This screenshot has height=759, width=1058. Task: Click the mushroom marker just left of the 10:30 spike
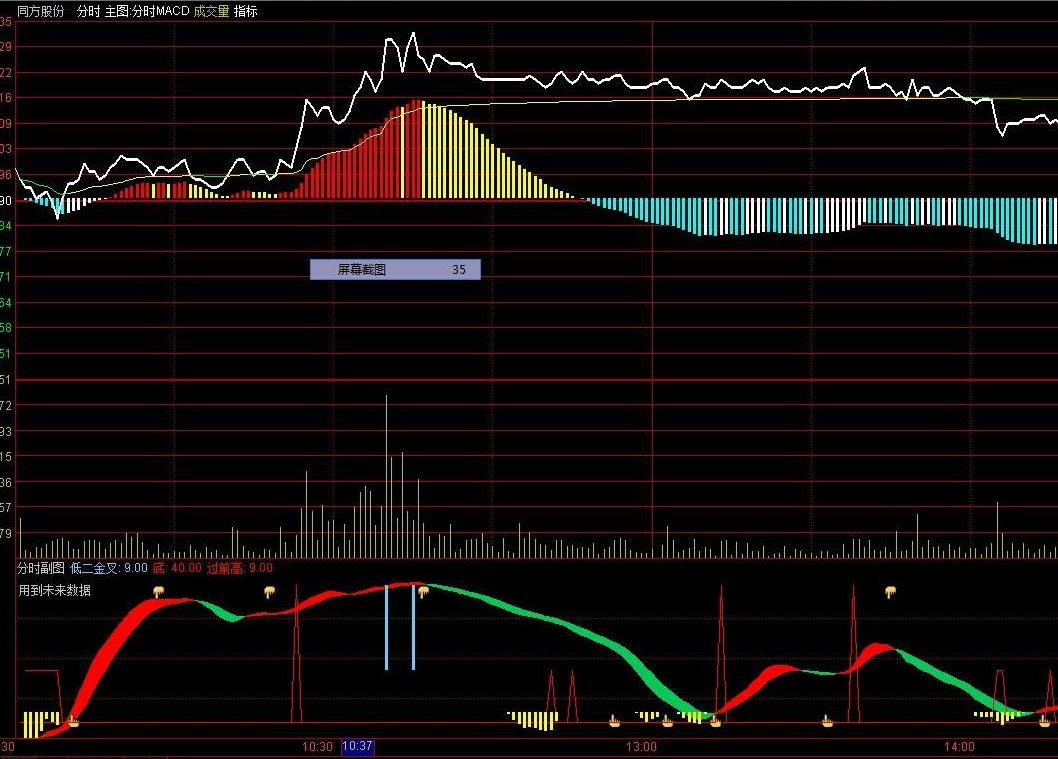269,592
